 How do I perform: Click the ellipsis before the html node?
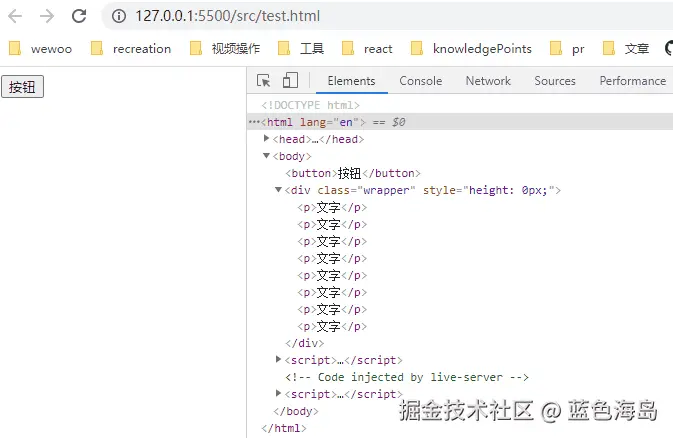(x=254, y=122)
